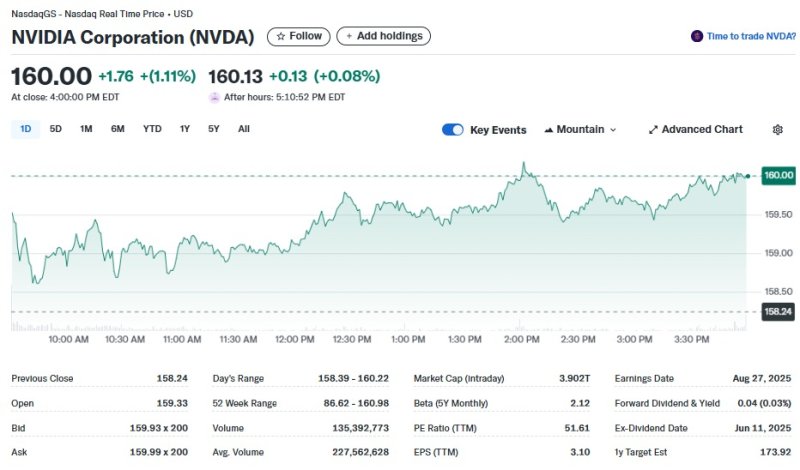
Task: Open the Mountain chart type dropdown
Action: tap(580, 130)
